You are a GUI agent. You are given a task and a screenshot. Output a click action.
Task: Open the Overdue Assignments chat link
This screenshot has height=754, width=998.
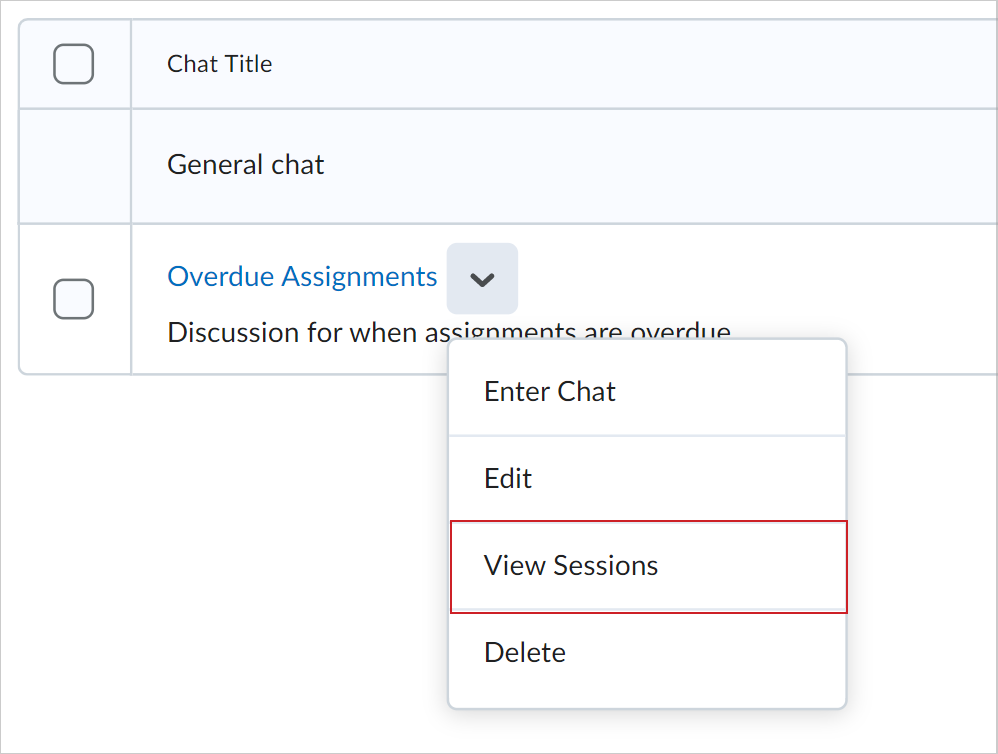tap(302, 276)
